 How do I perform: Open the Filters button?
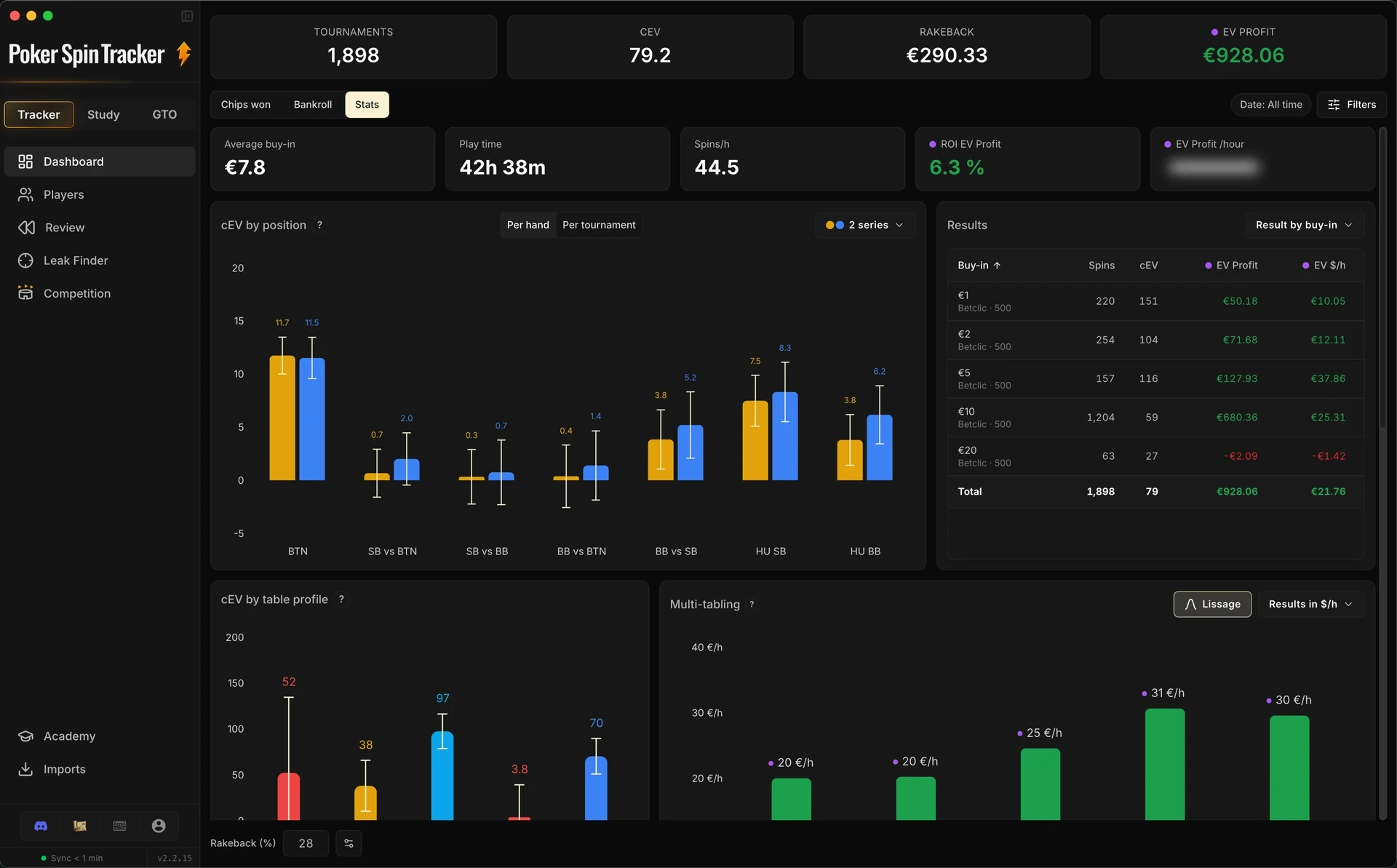[x=1351, y=105]
